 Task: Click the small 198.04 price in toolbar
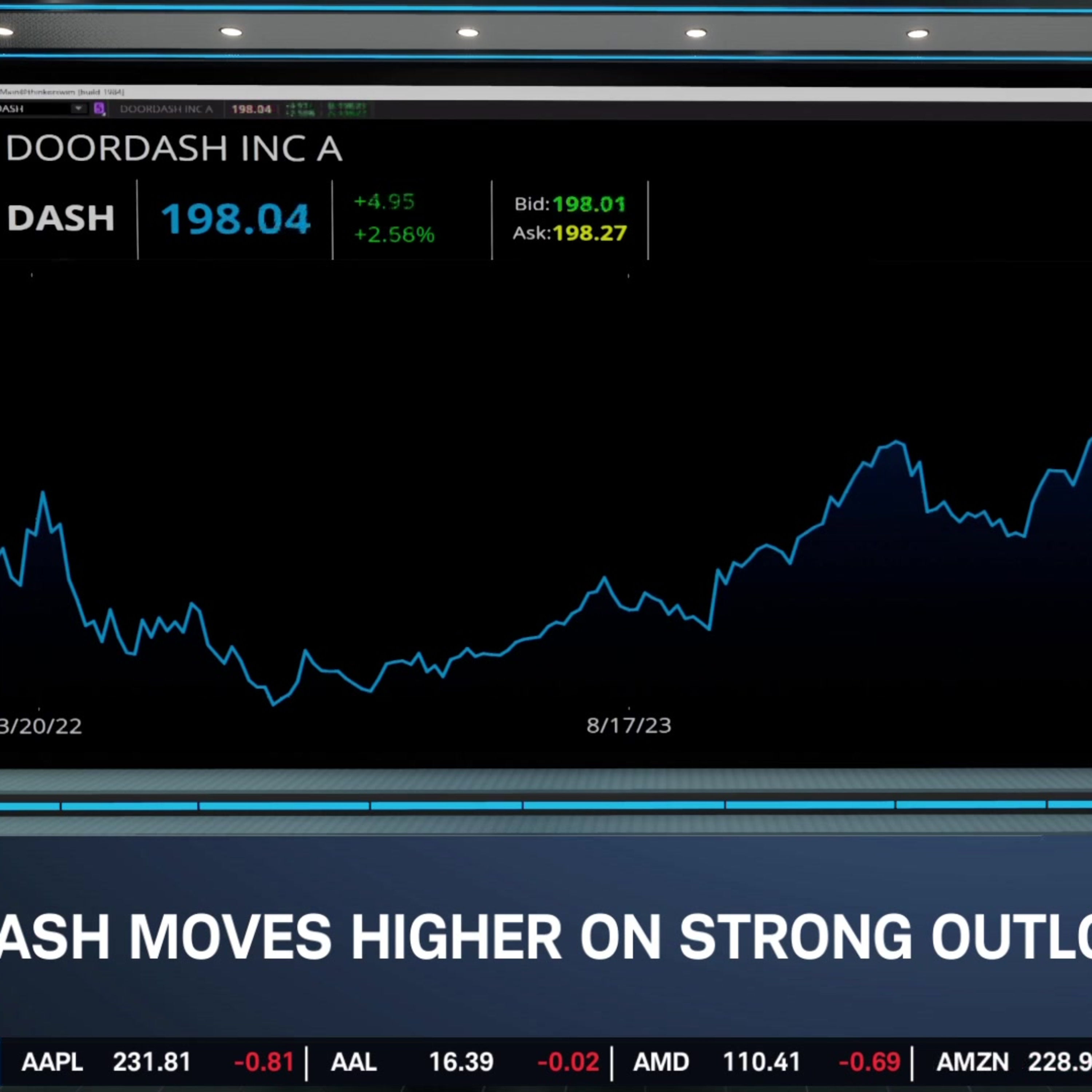(x=252, y=109)
